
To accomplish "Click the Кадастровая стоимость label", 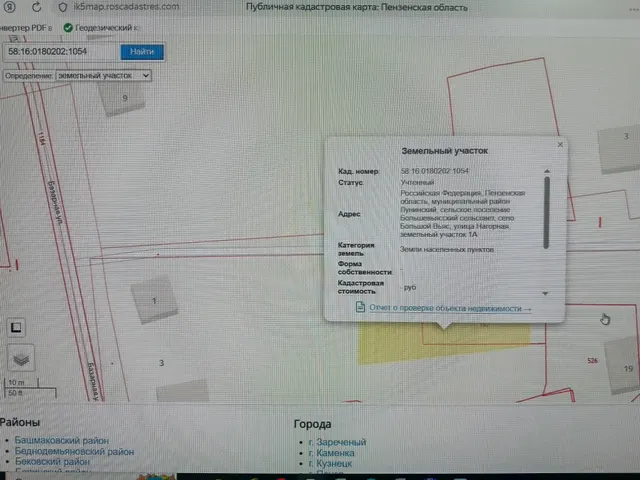I will pos(360,287).
